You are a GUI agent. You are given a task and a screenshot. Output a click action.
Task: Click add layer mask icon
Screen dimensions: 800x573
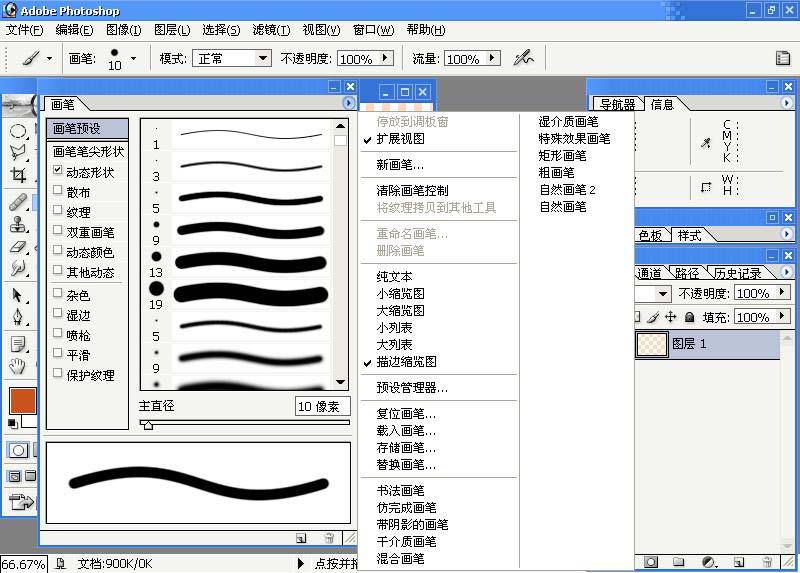pos(651,562)
